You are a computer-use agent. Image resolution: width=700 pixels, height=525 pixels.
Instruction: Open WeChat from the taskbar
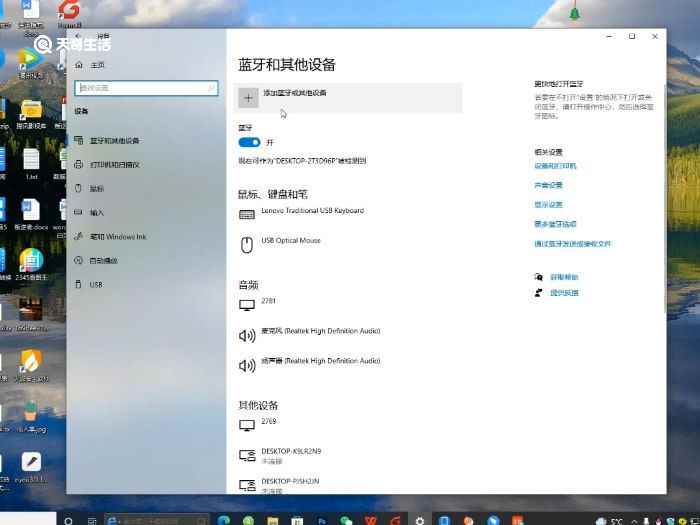tap(346, 521)
